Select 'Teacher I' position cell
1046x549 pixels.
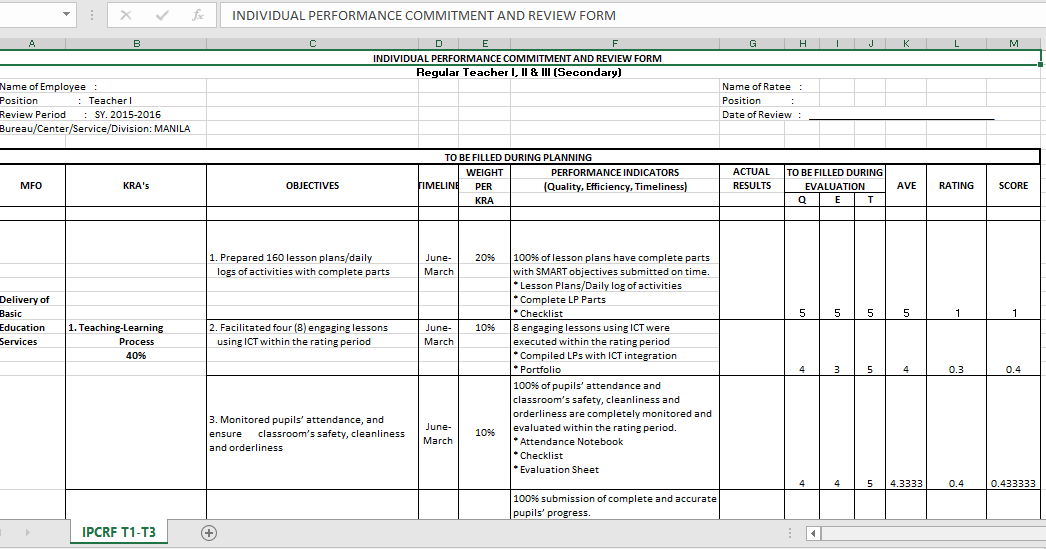[x=110, y=101]
